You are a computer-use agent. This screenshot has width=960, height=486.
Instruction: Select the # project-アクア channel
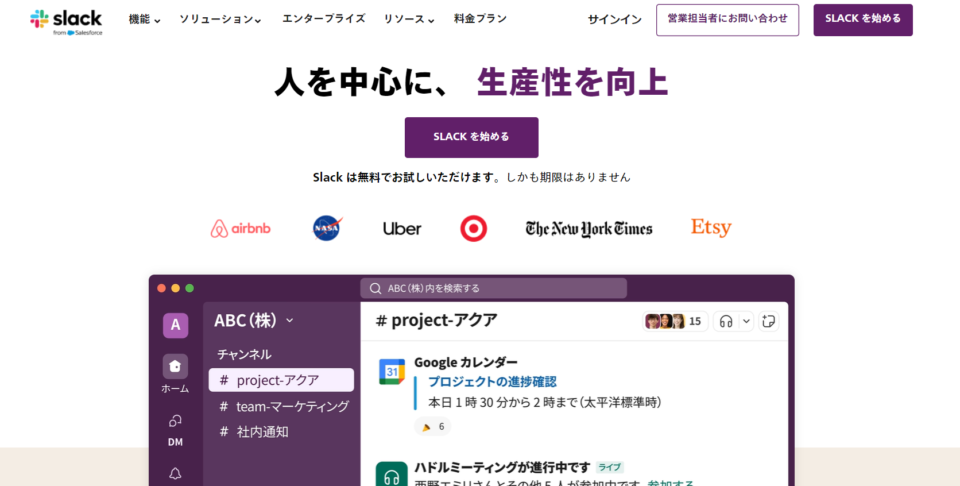pos(281,380)
